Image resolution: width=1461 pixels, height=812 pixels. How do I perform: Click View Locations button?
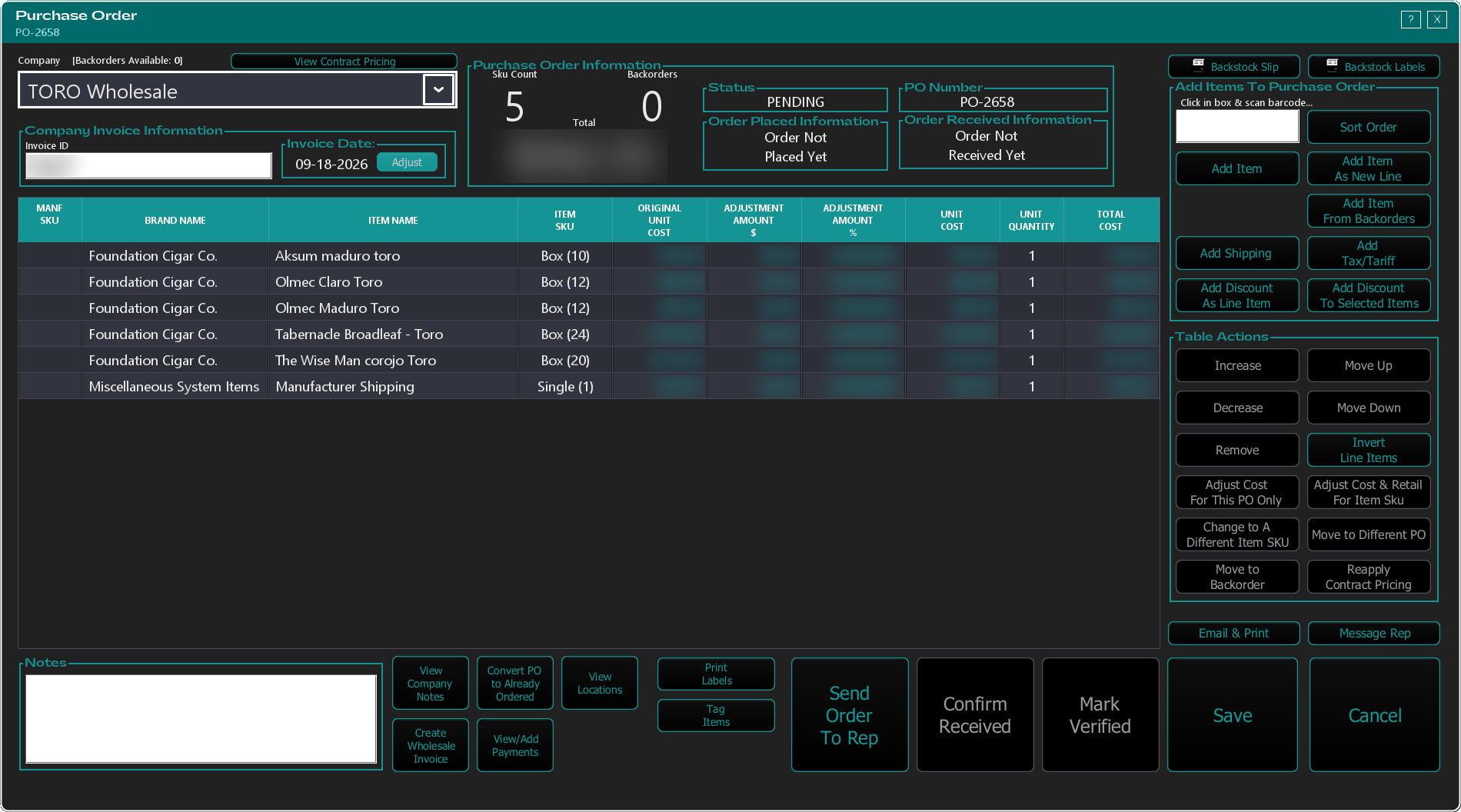(600, 683)
